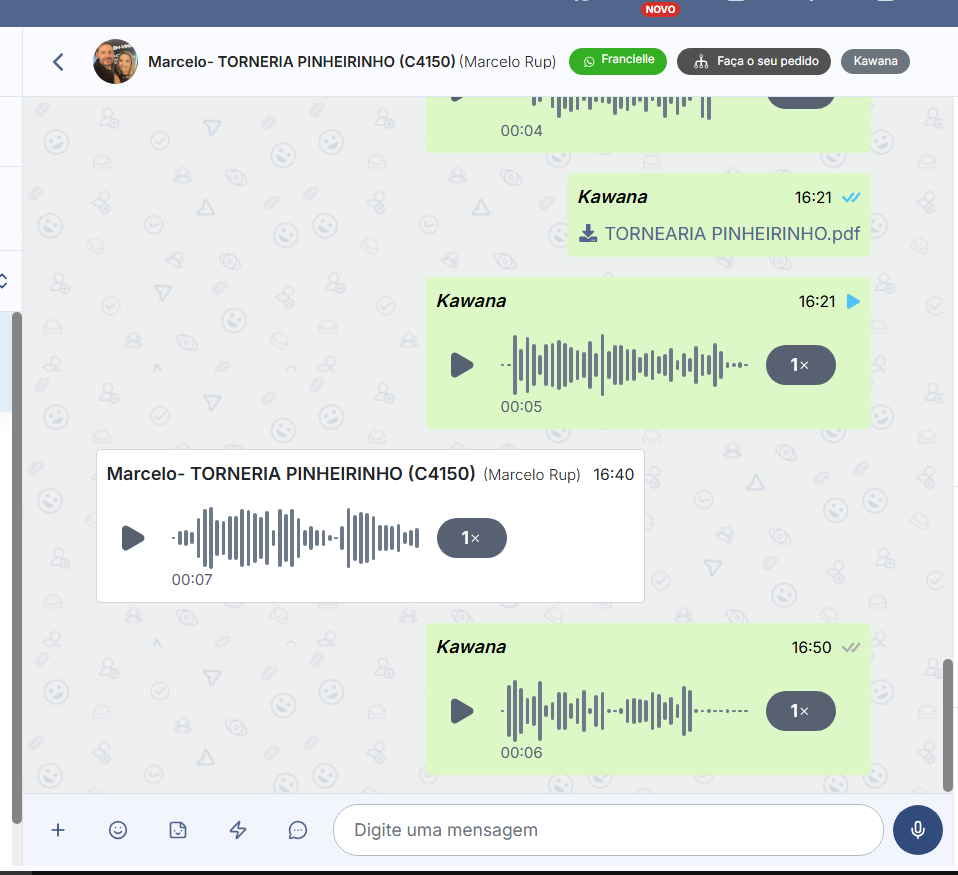Click the 'Digite uma mensagem' input field
Screen dimensions: 958x875
pos(607,830)
